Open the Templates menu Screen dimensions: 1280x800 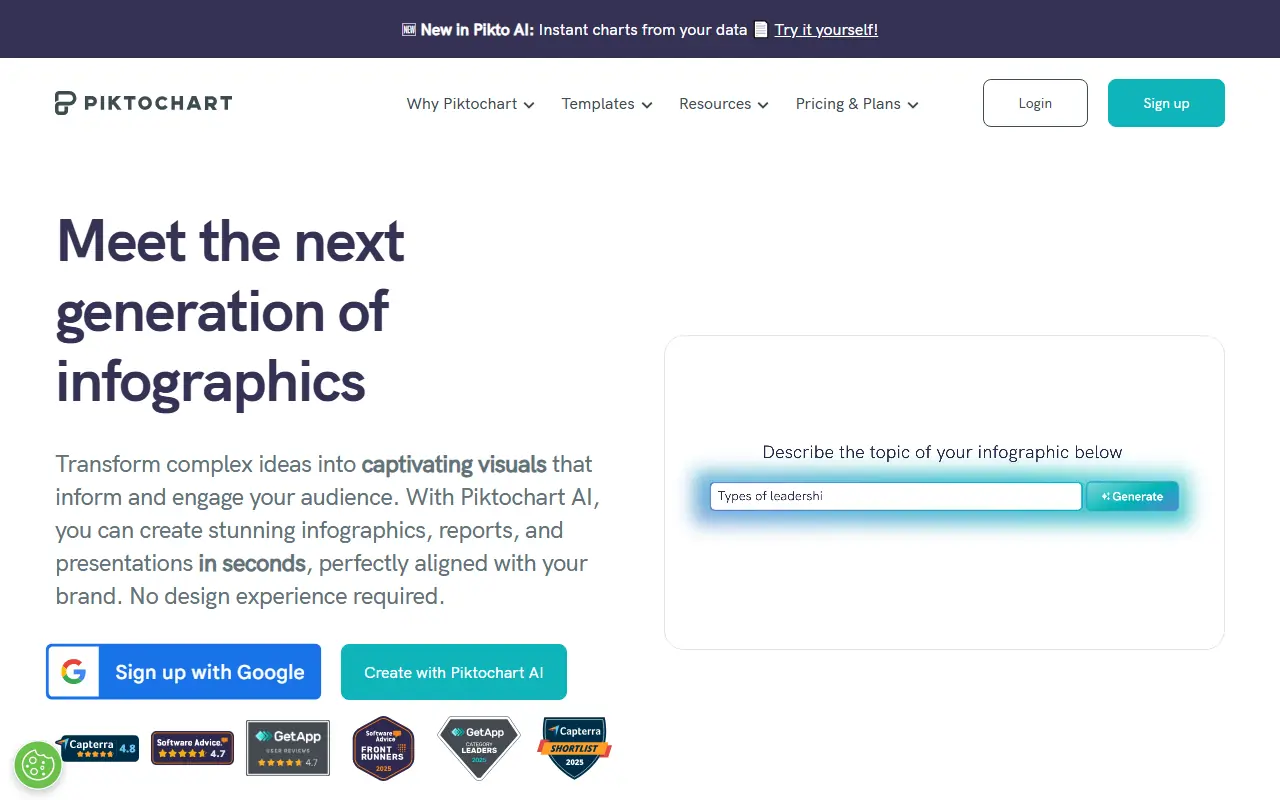pyautogui.click(x=606, y=104)
